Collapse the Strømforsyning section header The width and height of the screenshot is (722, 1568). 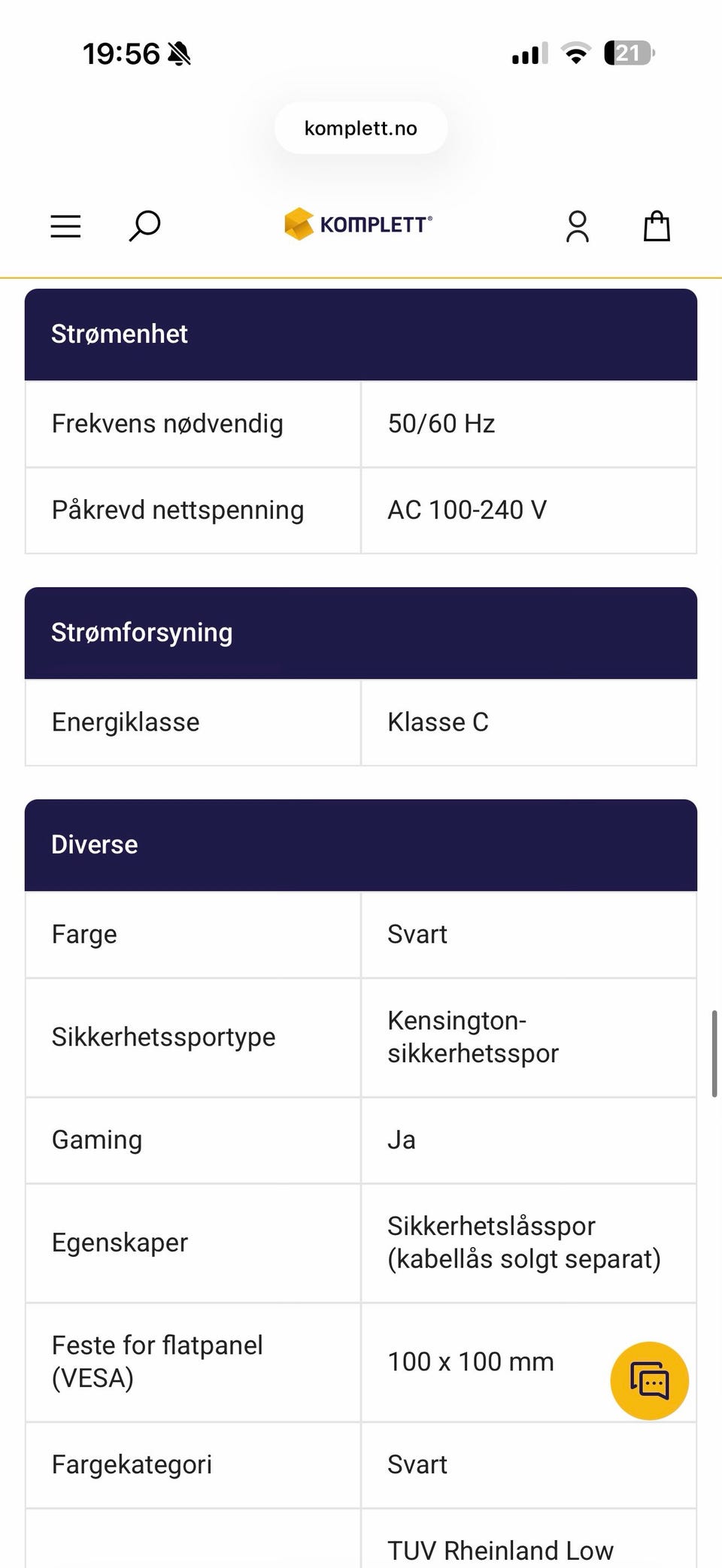(x=361, y=633)
